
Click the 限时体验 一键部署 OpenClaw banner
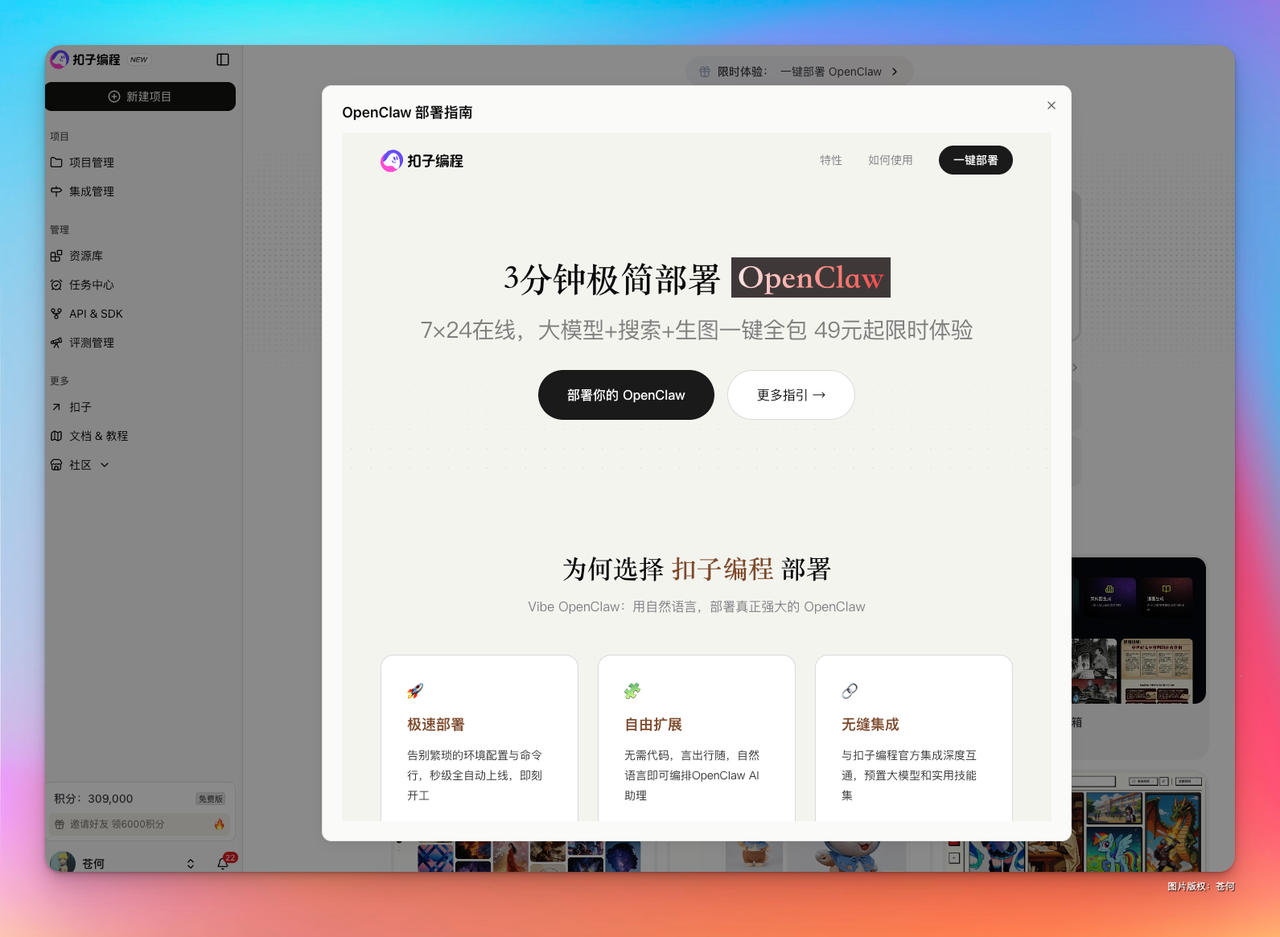tap(799, 72)
